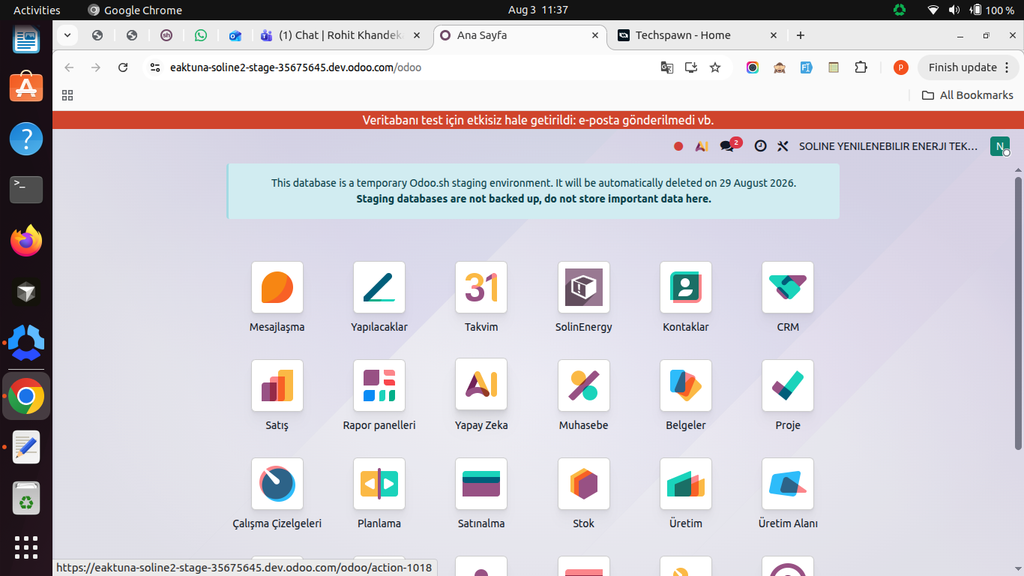Screen dimensions: 1024x576
Task: Open the All Bookmarks folder
Action: (968, 95)
